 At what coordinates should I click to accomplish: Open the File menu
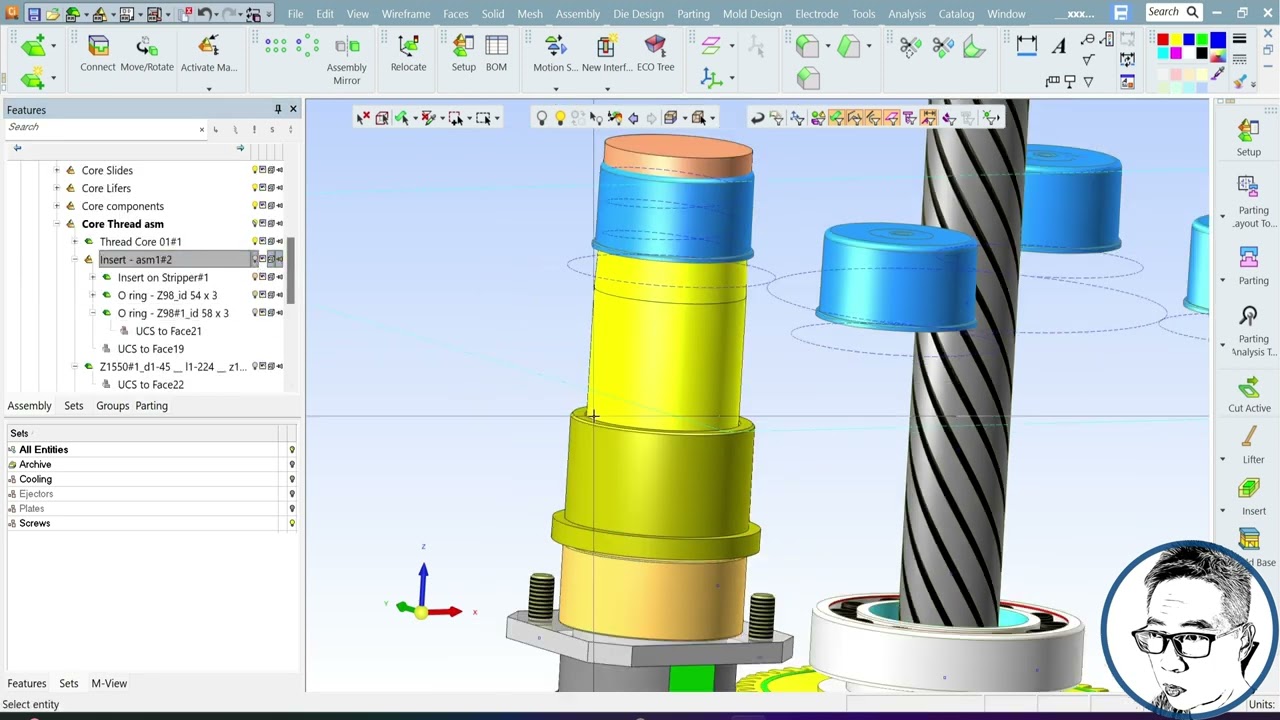(295, 14)
